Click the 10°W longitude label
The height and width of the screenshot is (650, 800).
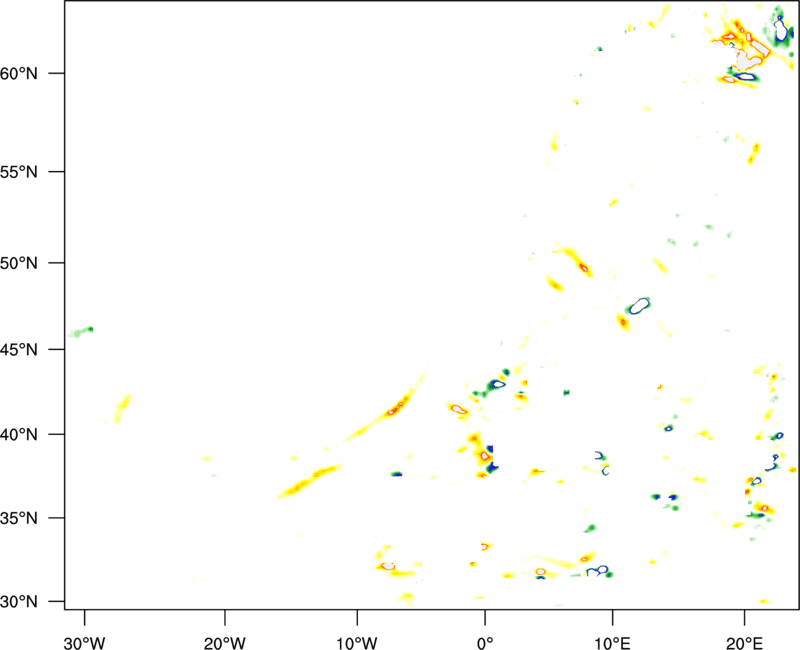click(x=357, y=643)
